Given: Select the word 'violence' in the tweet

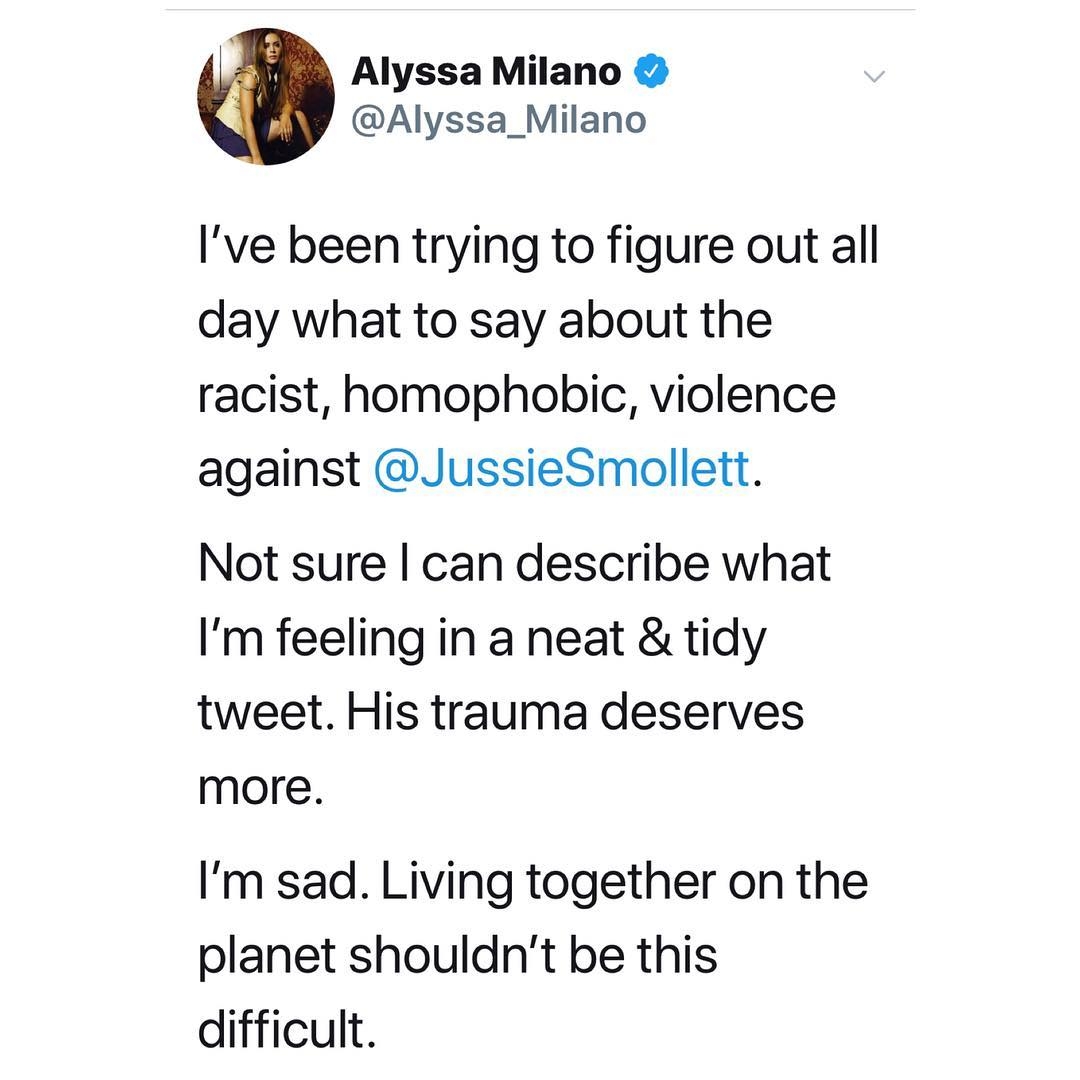Looking at the screenshot, I should click(x=743, y=395).
